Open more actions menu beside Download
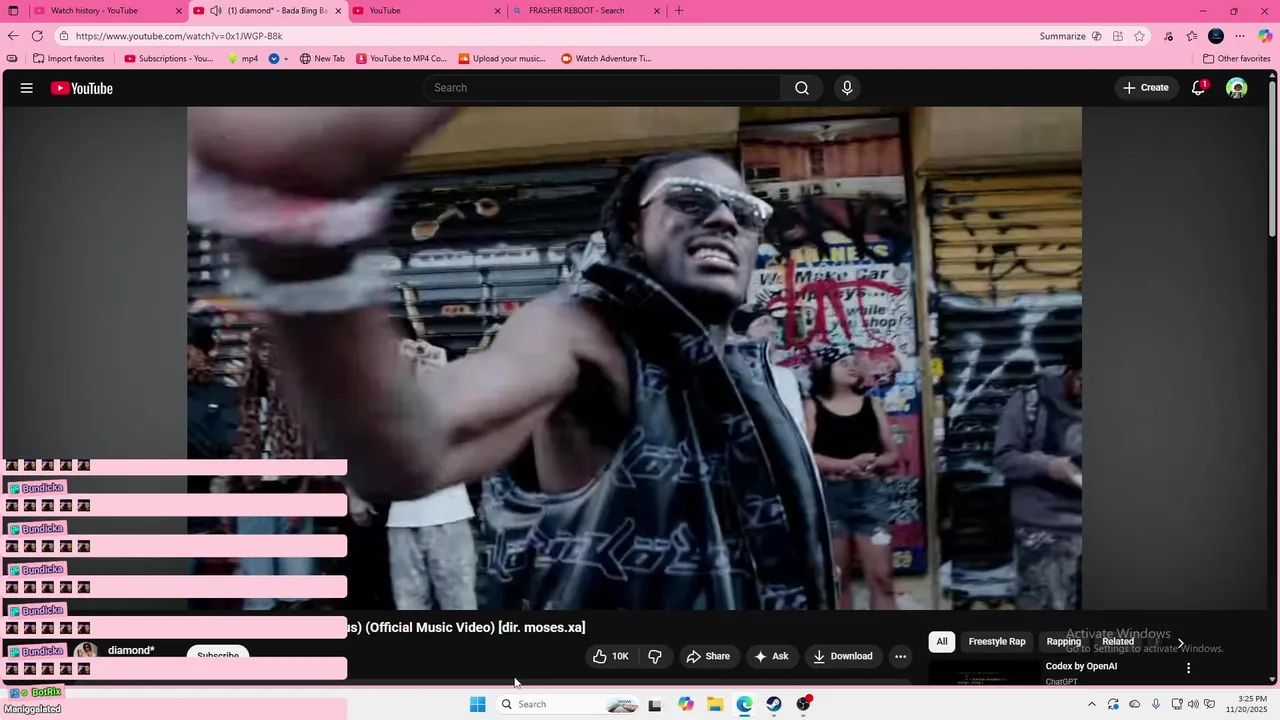The height and width of the screenshot is (720, 1280). (900, 656)
